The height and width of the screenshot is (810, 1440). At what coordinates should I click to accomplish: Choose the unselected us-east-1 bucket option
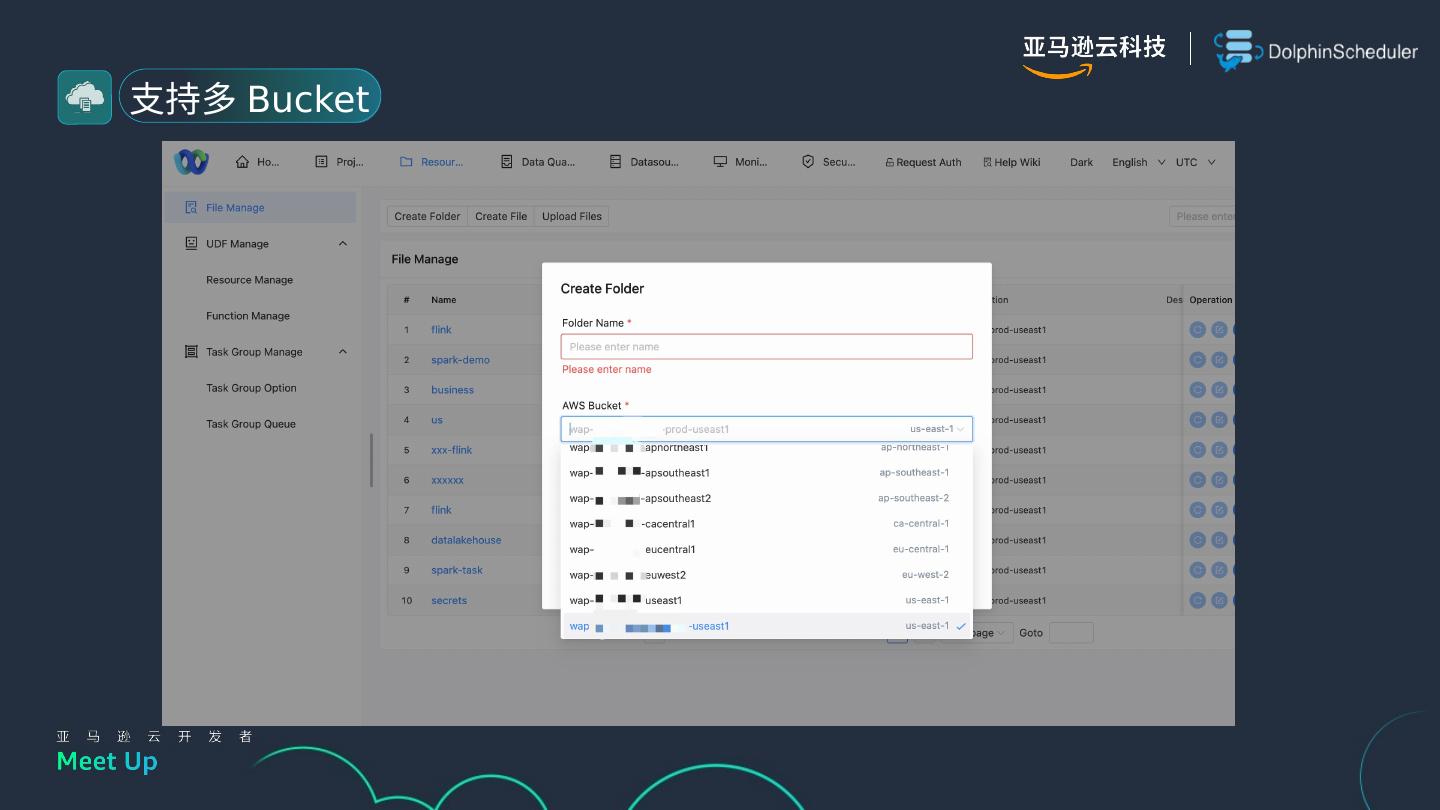[x=766, y=600]
